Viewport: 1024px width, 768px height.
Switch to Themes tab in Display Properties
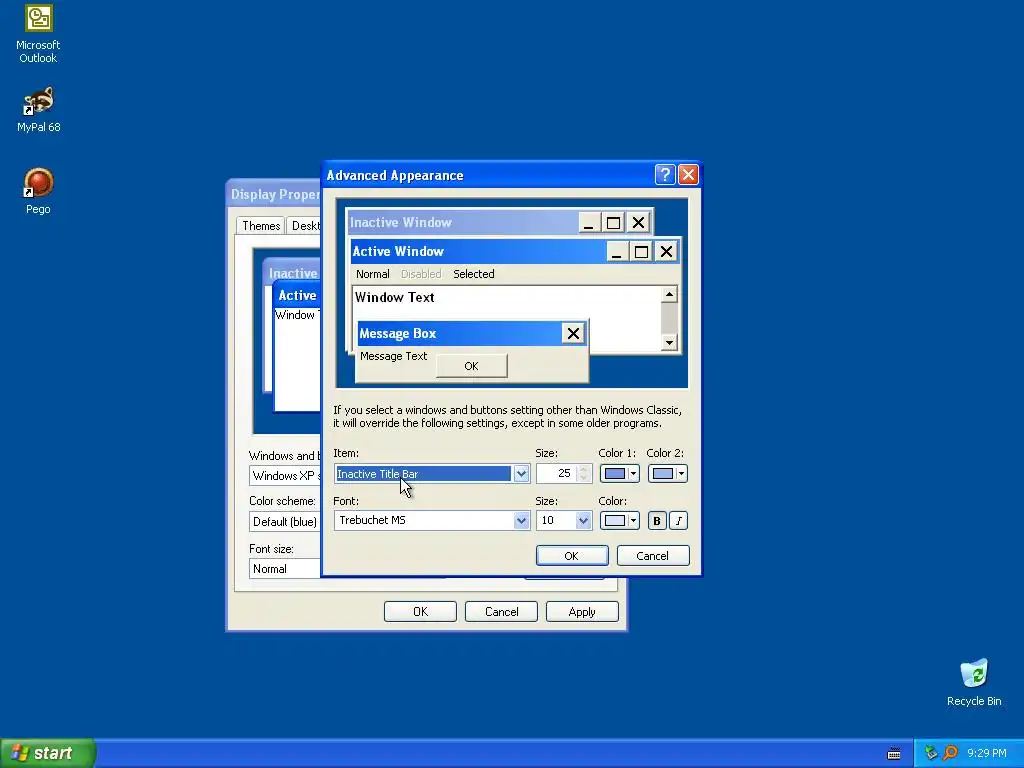coord(261,225)
